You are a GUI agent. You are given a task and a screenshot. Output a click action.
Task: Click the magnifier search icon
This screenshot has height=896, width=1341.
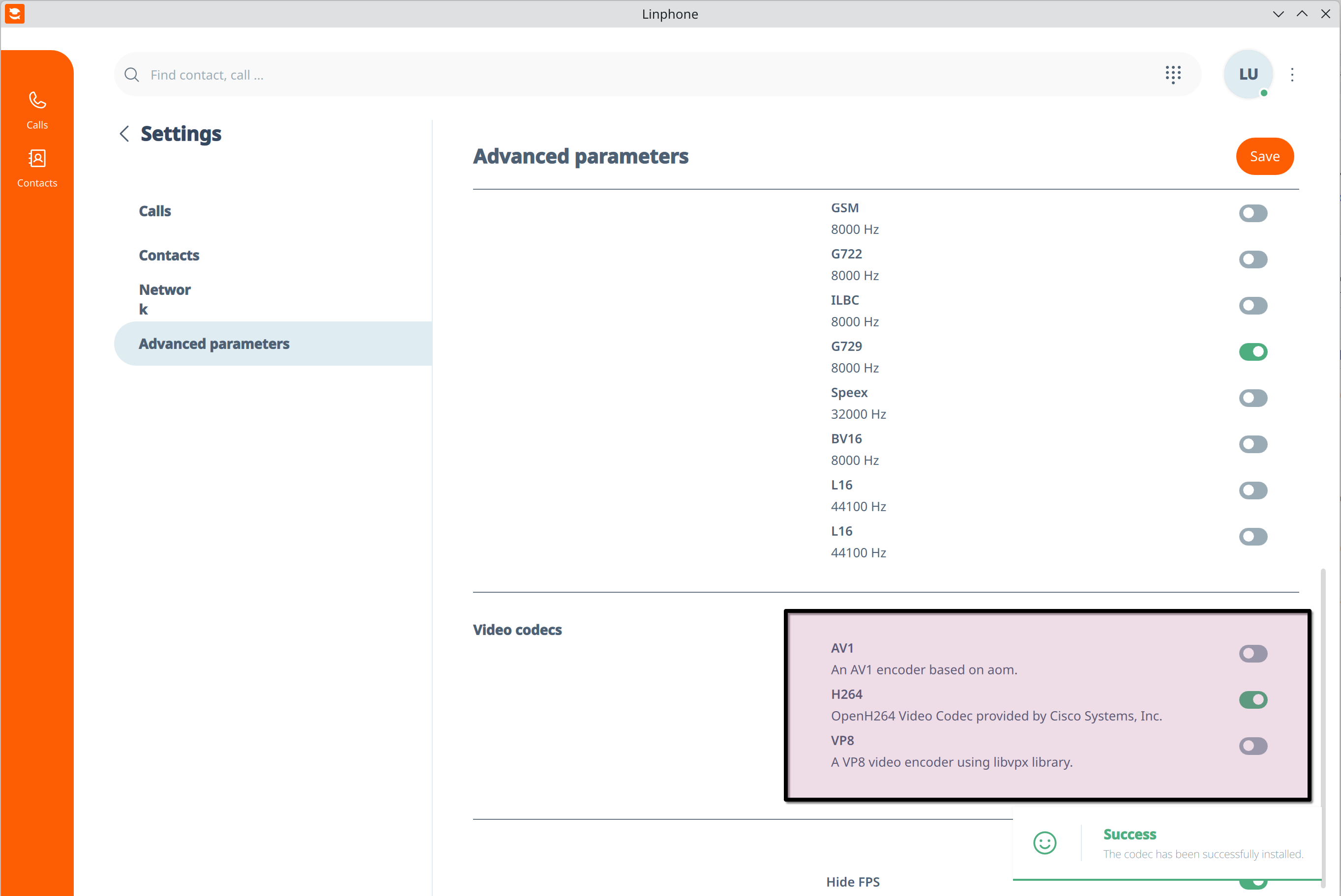131,75
